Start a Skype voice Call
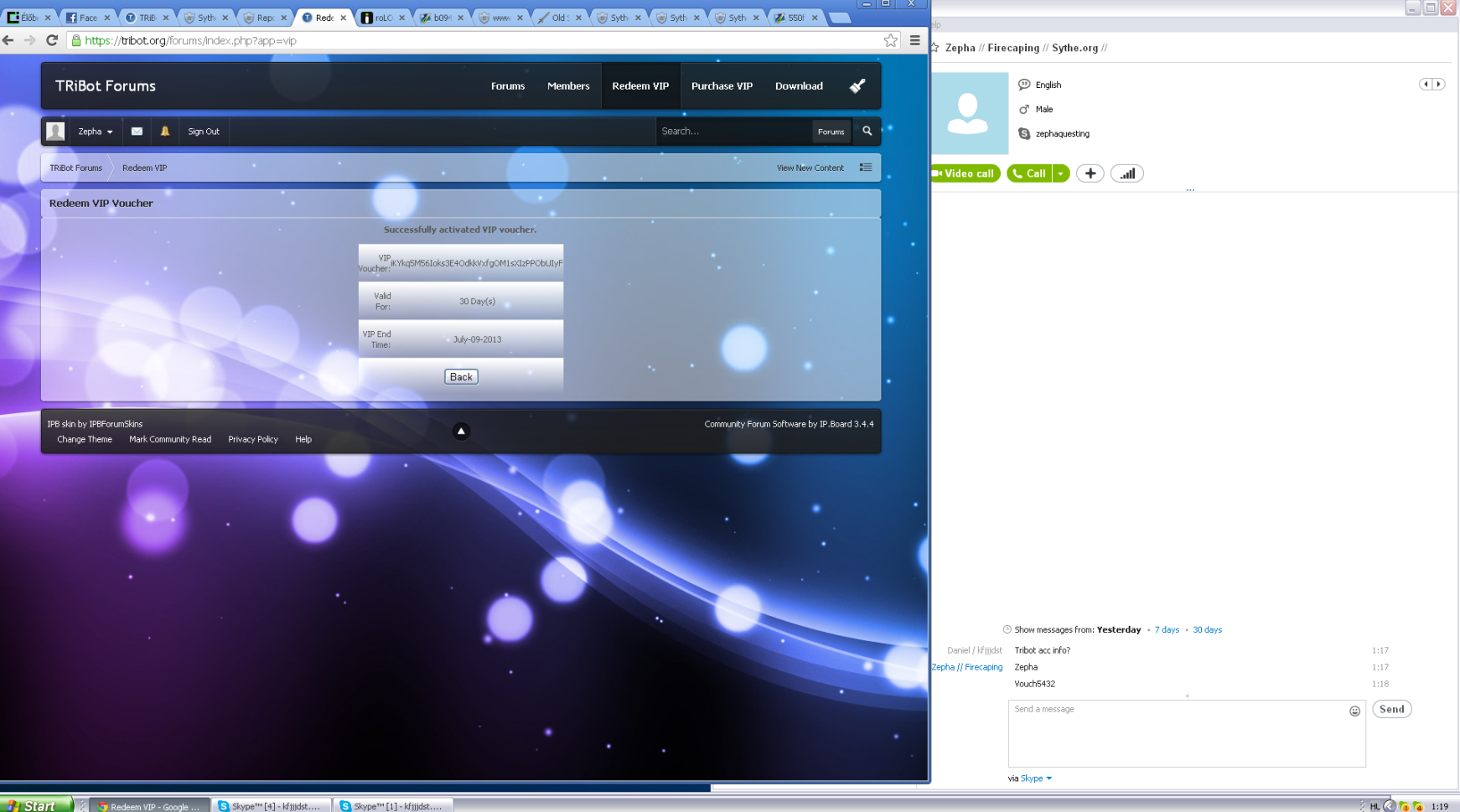 click(x=1030, y=173)
